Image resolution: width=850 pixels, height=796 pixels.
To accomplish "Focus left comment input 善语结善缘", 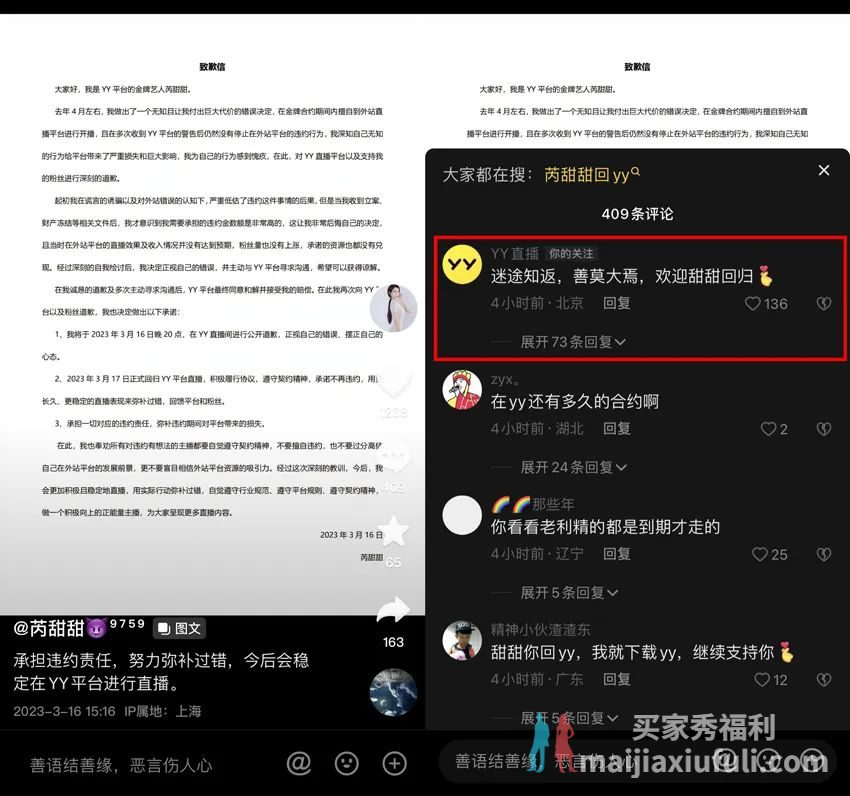I will point(121,765).
